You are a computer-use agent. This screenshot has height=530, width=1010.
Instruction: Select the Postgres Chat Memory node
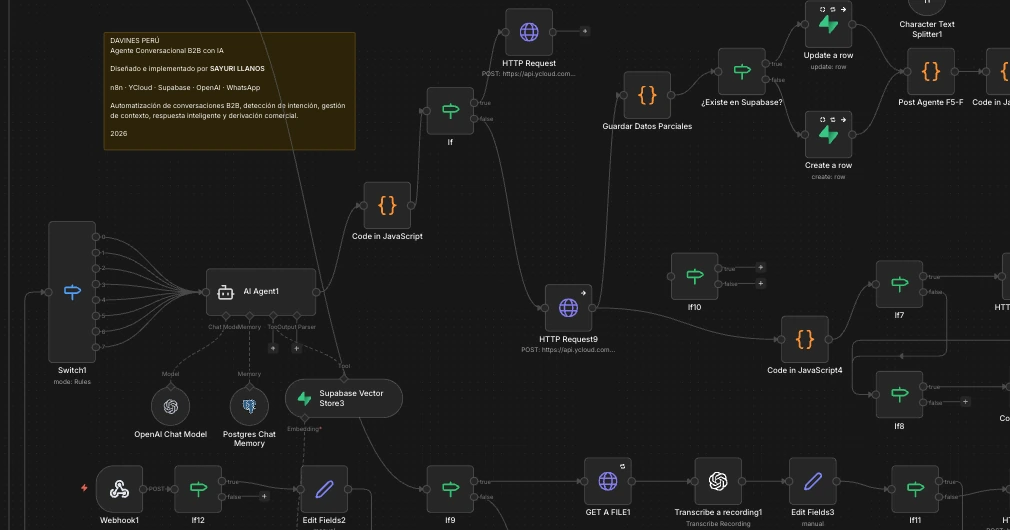[x=249, y=406]
